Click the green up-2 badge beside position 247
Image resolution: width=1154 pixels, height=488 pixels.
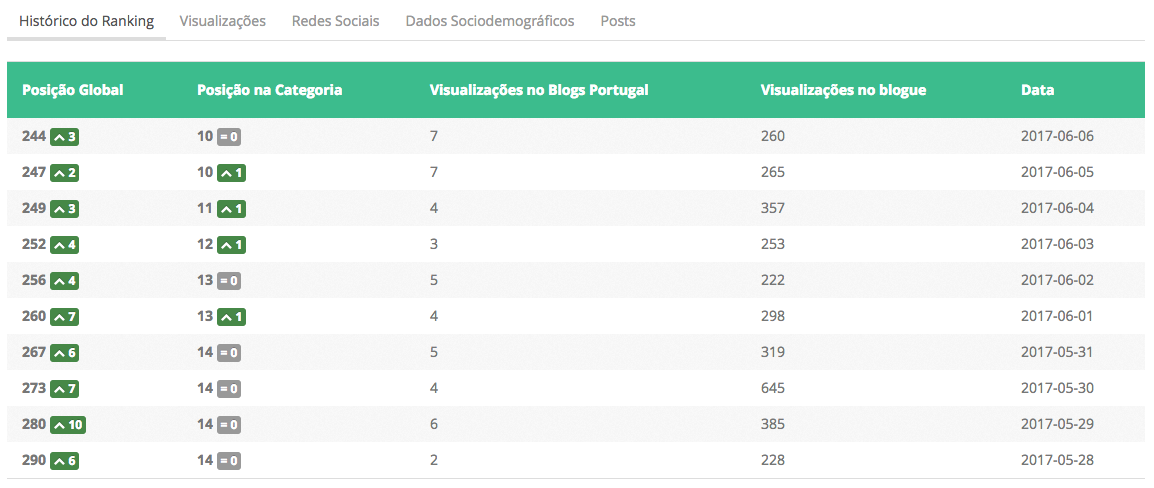tap(64, 172)
